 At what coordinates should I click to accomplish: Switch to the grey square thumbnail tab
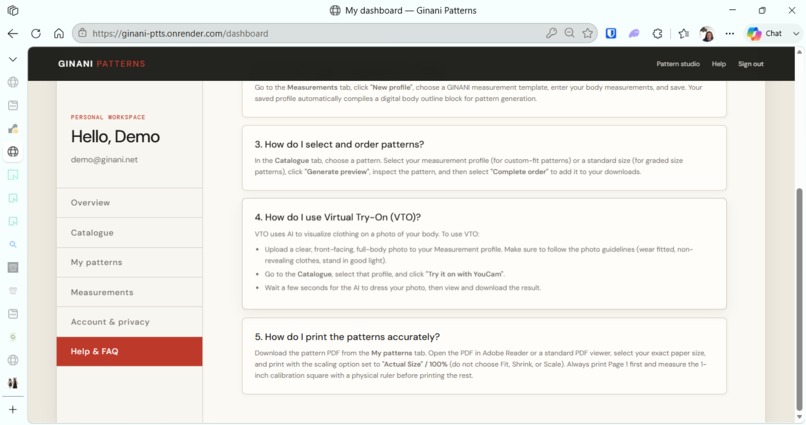pyautogui.click(x=13, y=267)
